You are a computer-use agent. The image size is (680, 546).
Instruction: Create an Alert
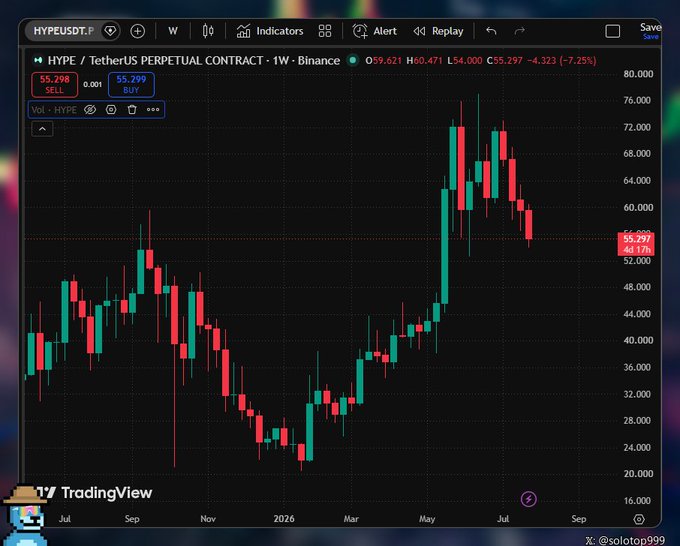coord(375,31)
